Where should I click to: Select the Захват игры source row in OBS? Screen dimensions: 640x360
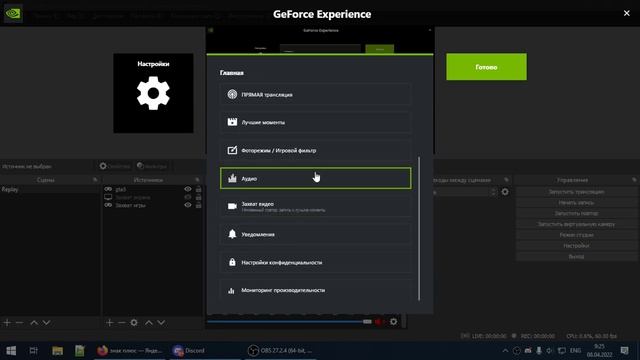coord(153,205)
